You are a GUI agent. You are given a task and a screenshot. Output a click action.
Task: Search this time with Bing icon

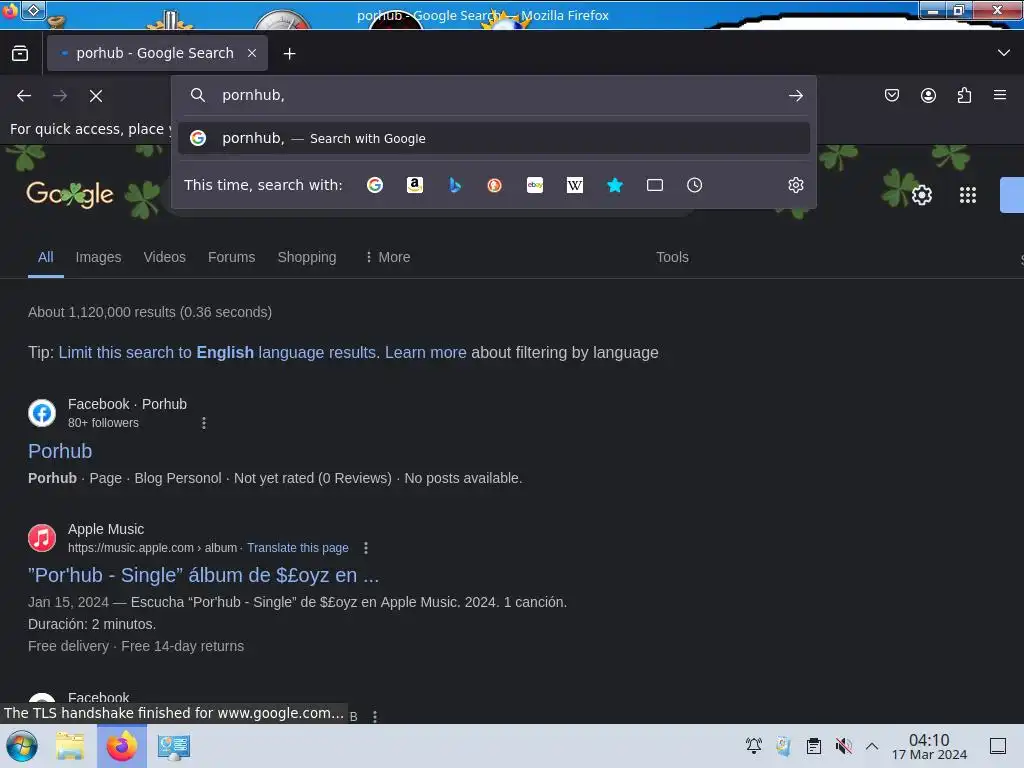455,185
